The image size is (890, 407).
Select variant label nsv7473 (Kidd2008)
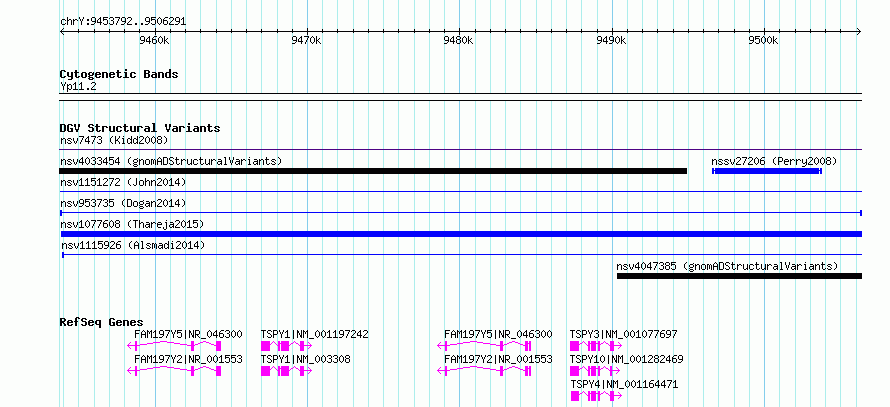tap(114, 140)
